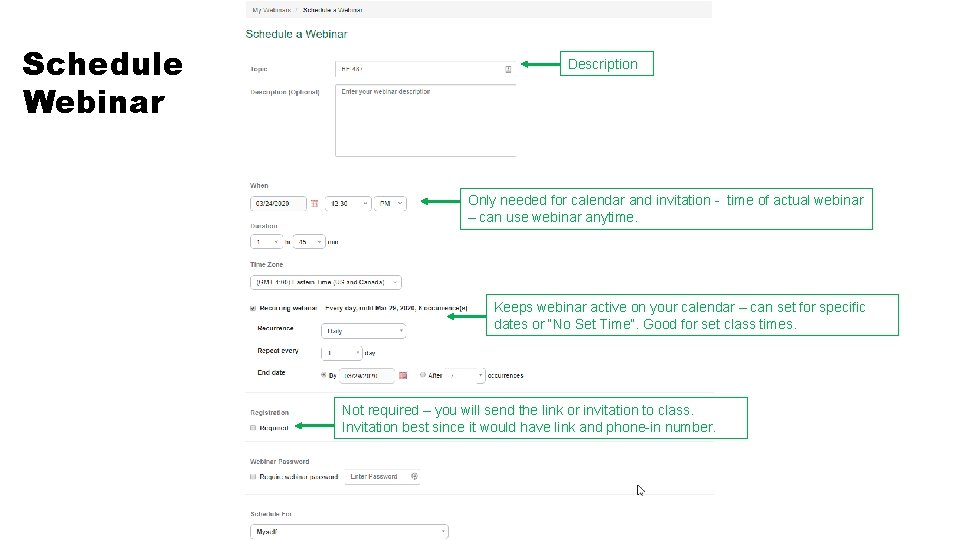This screenshot has width=960, height=540.
Task: Click the Enter Password field
Action: point(382,476)
